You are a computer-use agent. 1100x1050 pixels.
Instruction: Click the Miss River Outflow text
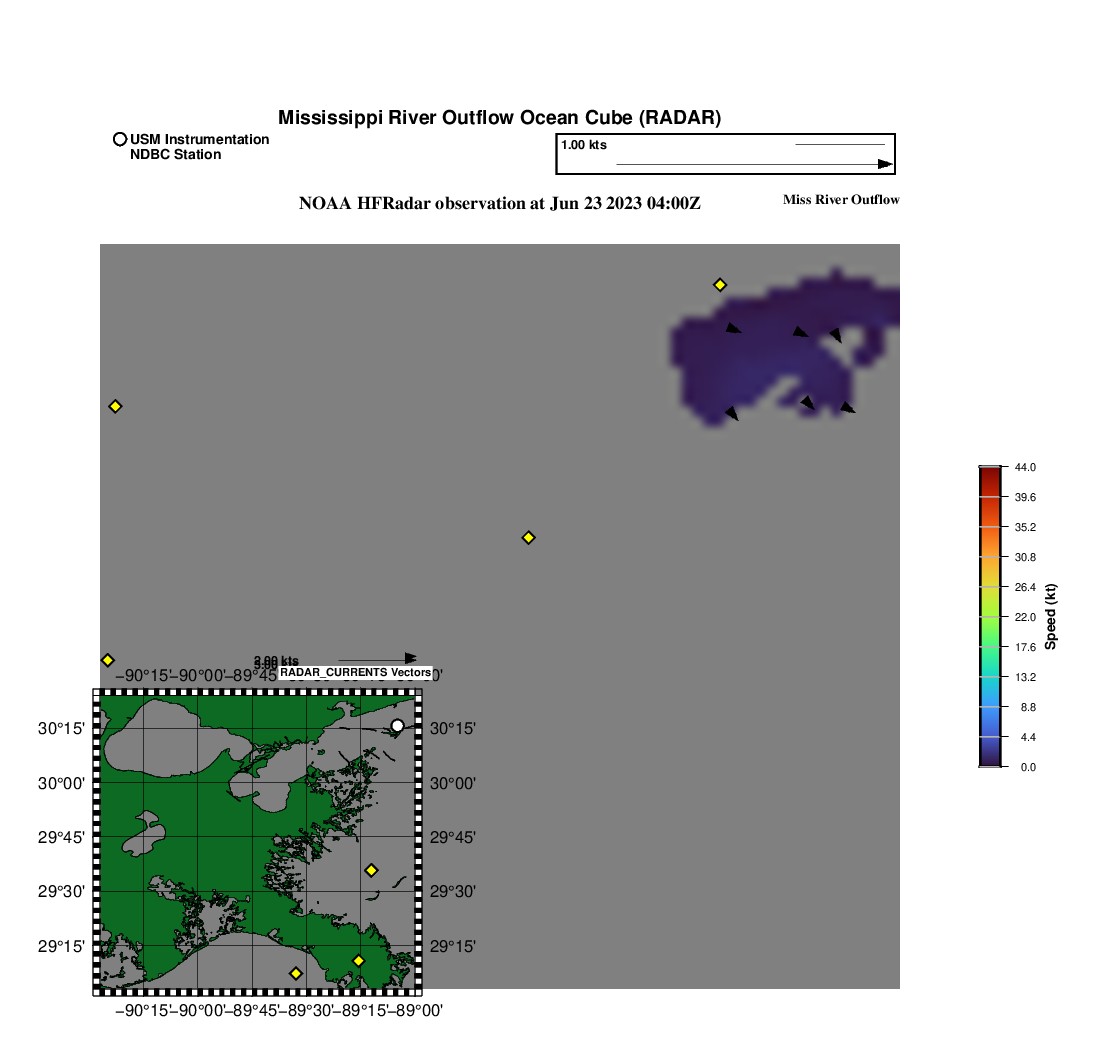pyautogui.click(x=840, y=200)
